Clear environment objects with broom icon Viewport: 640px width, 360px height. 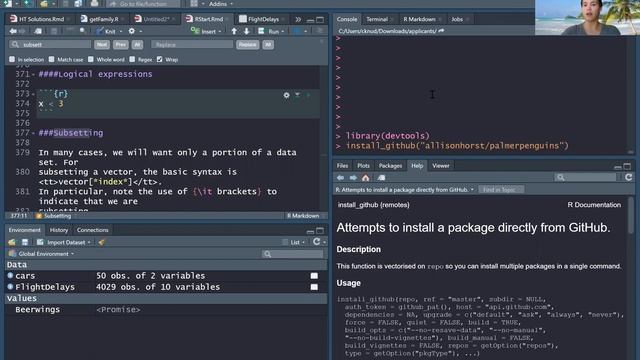101,242
